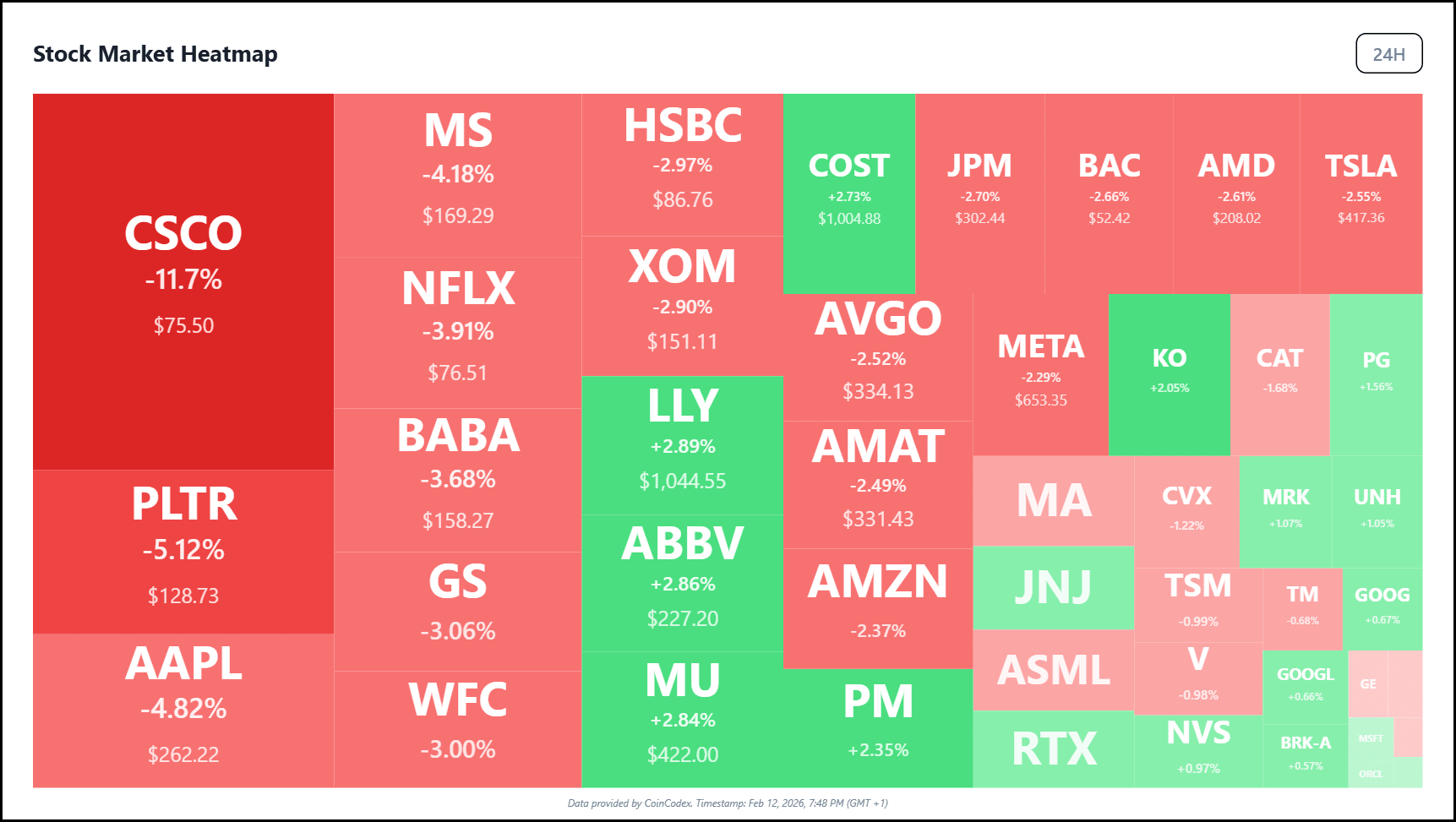Viewport: 1456px width, 822px height.
Task: Click the small GE tile
Action: (1367, 683)
